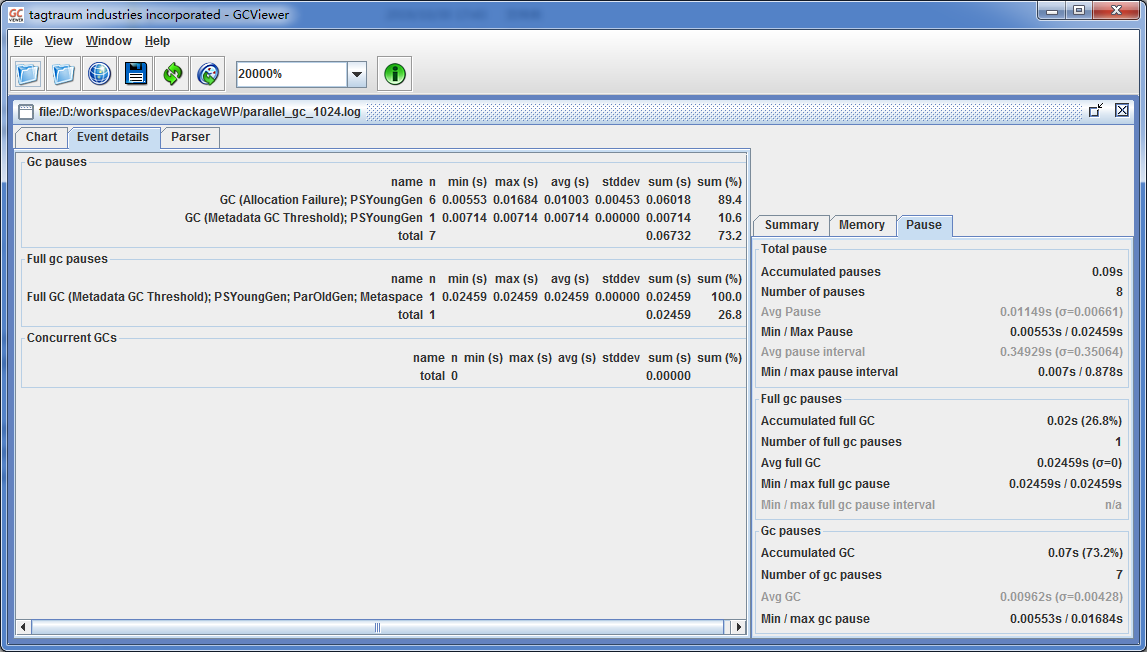Open the File menu

(x=22, y=41)
